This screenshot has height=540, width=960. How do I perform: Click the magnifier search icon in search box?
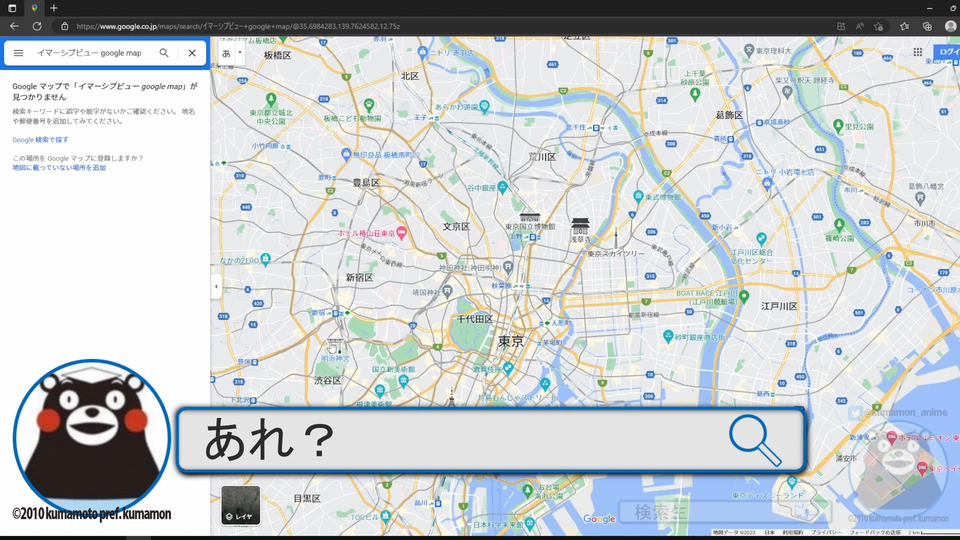(x=164, y=53)
